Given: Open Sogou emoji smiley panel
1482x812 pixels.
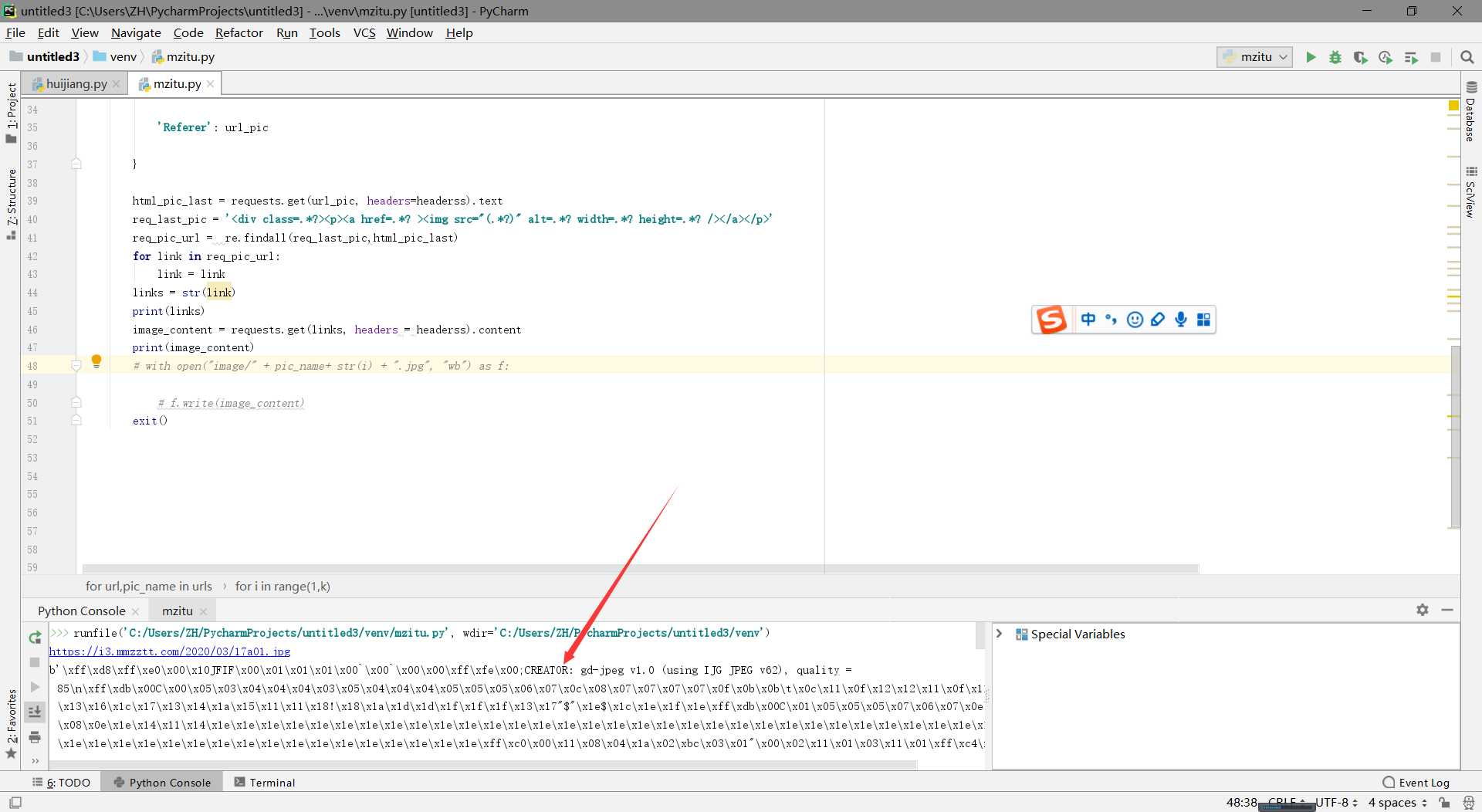Looking at the screenshot, I should (x=1135, y=320).
